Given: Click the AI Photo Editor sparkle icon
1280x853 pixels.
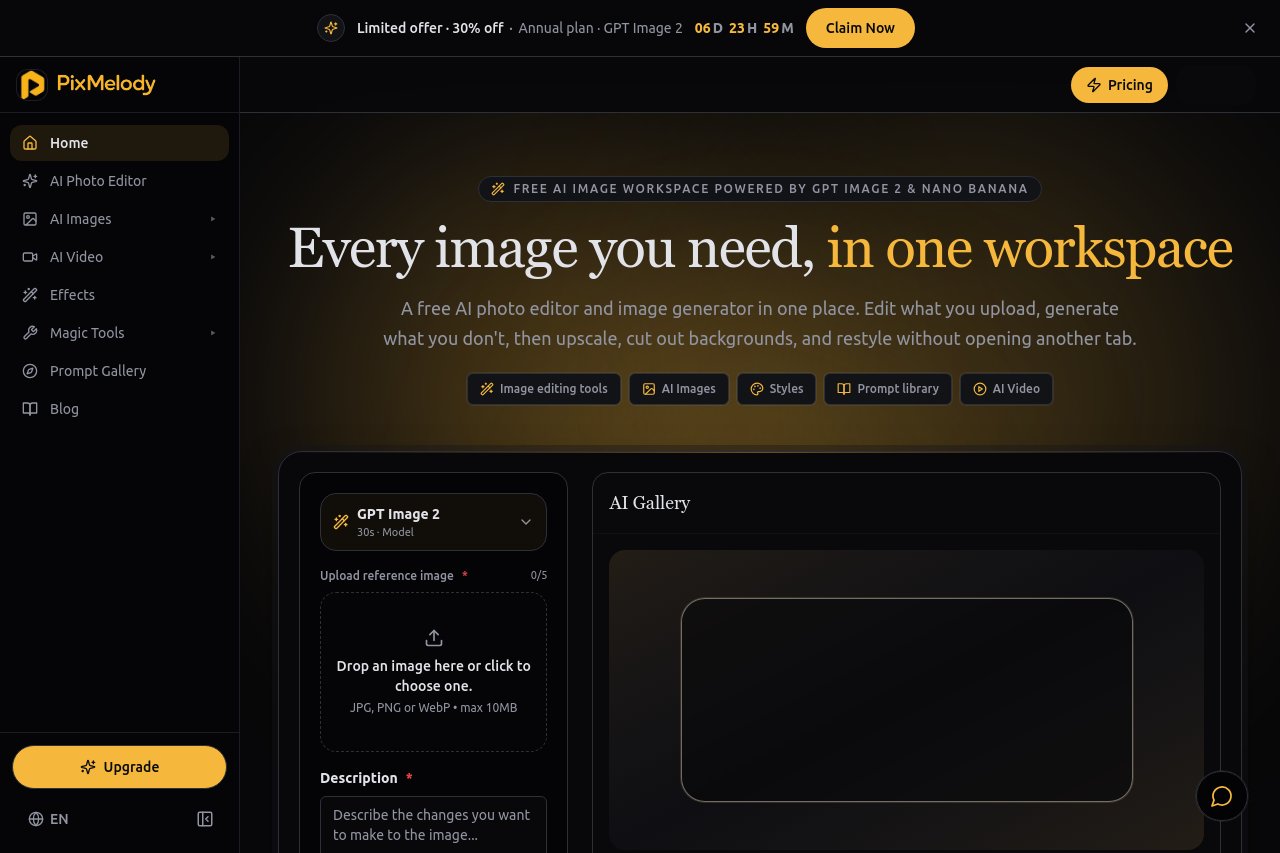Looking at the screenshot, I should [x=30, y=181].
